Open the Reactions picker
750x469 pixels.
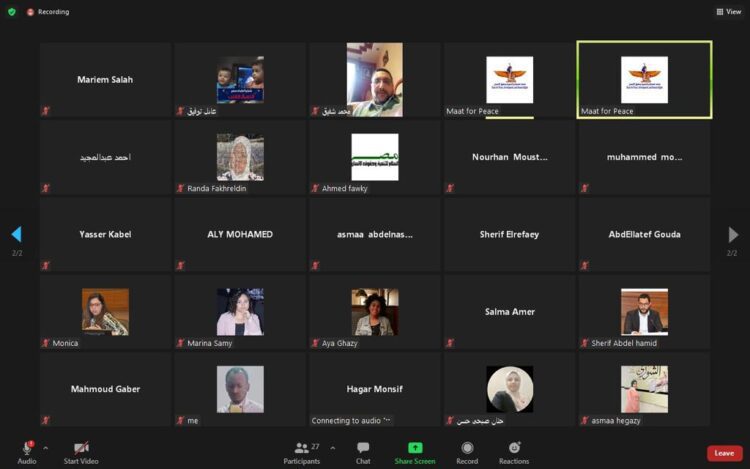pyautogui.click(x=514, y=452)
